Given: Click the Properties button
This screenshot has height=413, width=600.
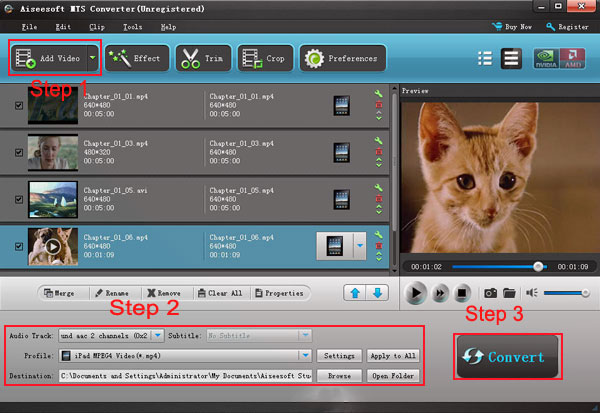Looking at the screenshot, I should (x=280, y=293).
